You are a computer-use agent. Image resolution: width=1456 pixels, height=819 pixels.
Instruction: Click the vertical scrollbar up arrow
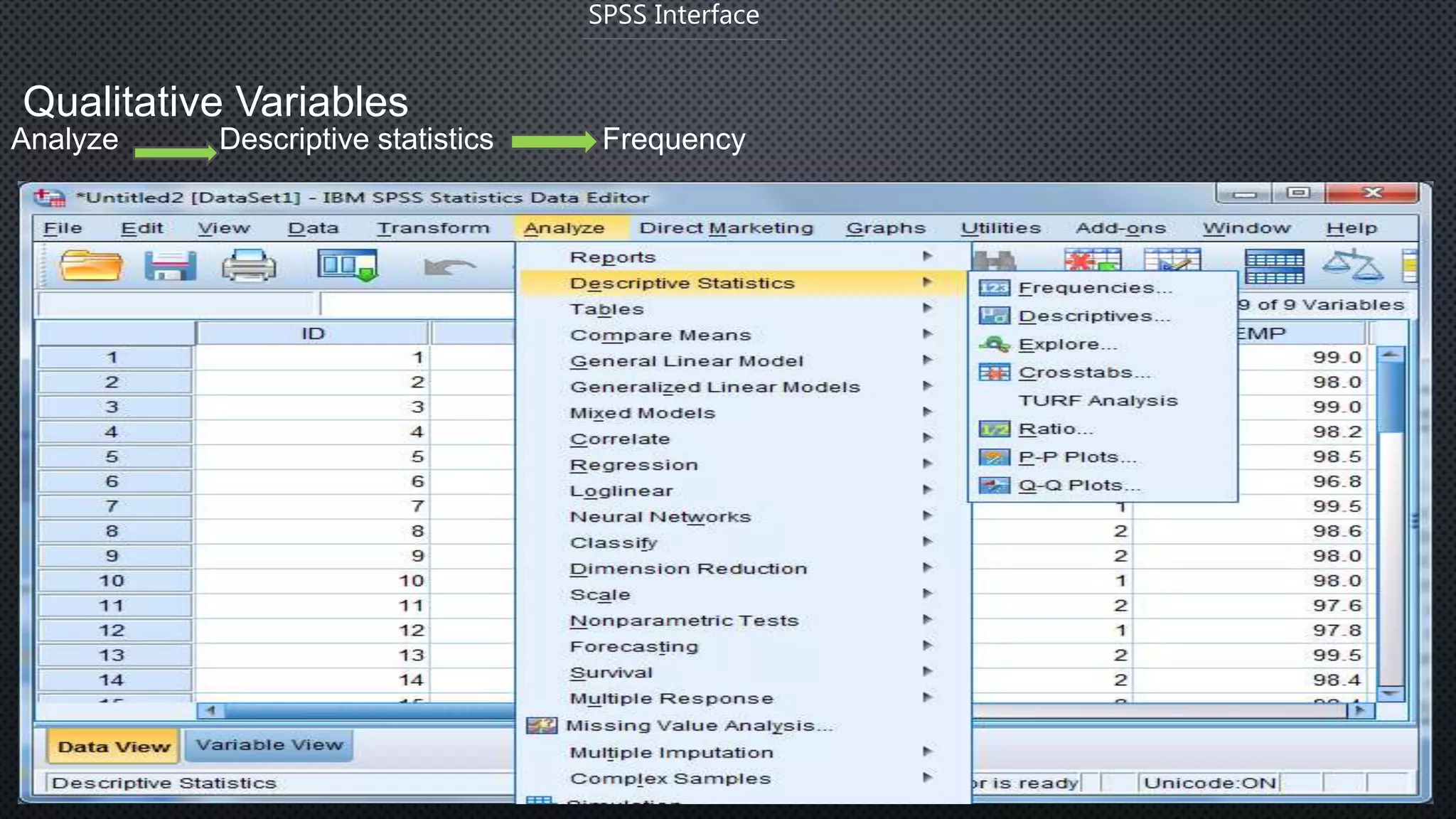[1391, 355]
